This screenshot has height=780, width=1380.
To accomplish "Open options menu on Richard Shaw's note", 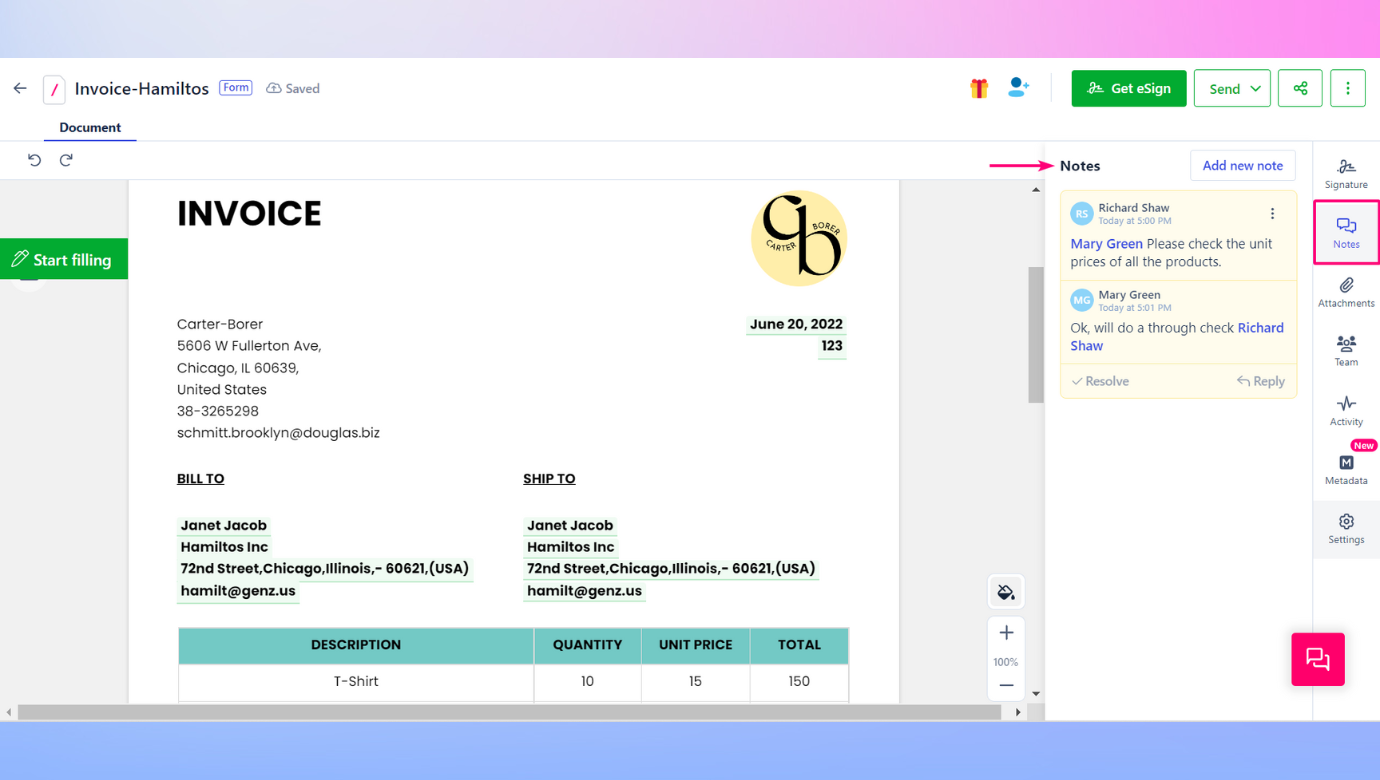I will pos(1272,212).
